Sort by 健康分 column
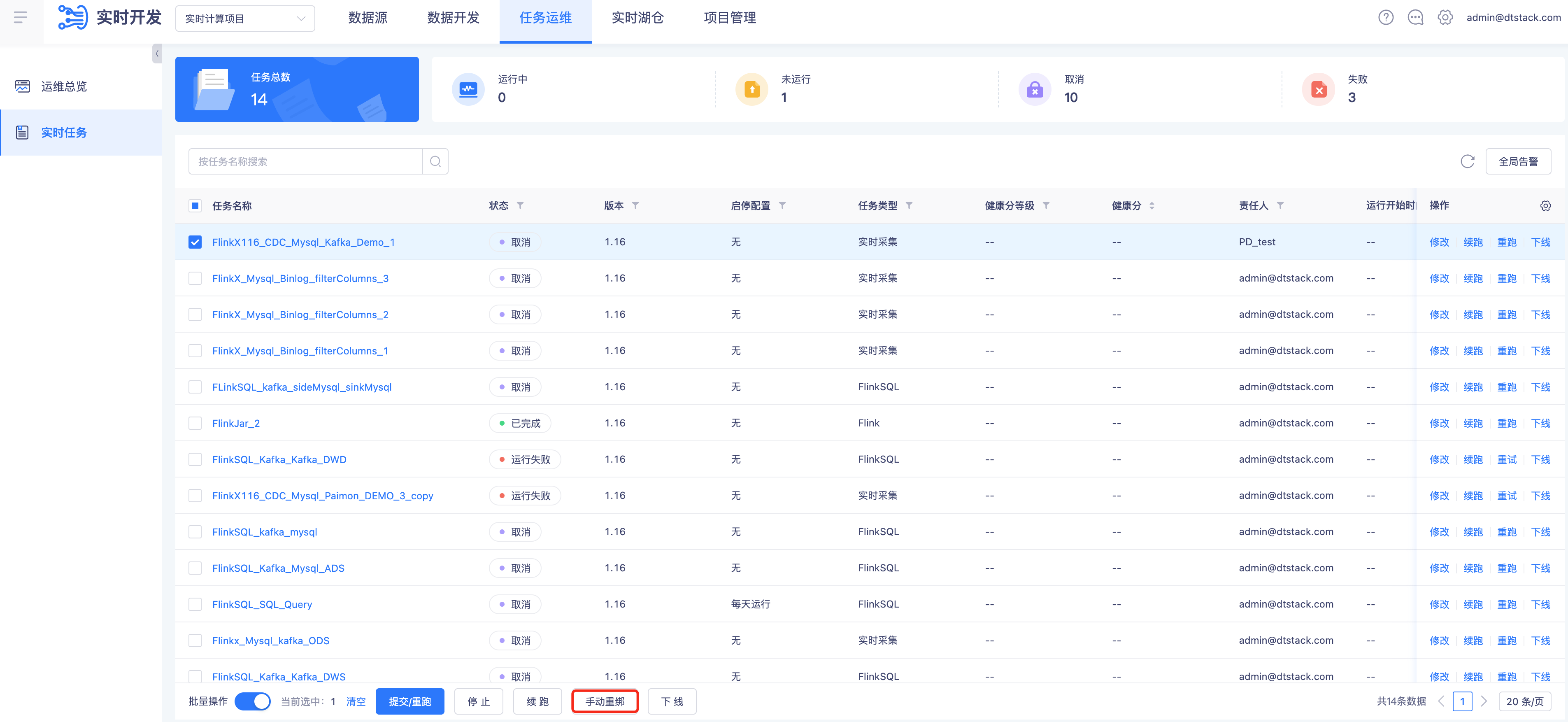Screen dimensions: 1568x722 click(1152, 206)
